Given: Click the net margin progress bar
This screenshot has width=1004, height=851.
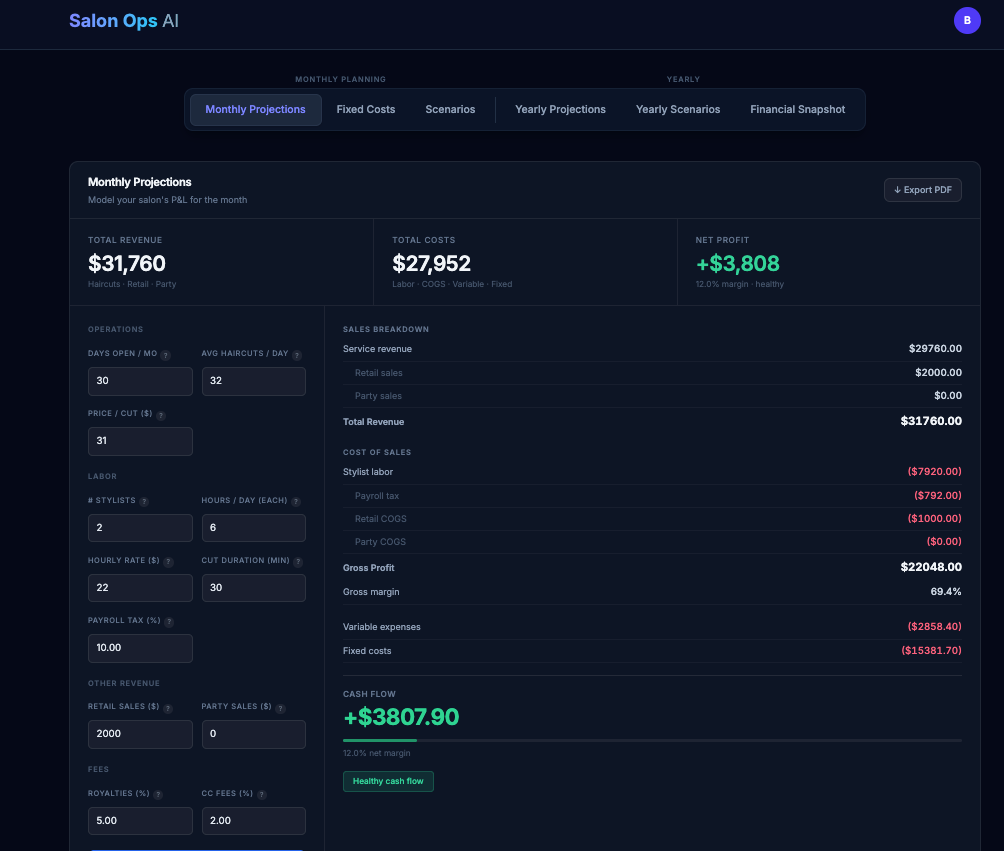Looking at the screenshot, I should tap(652, 740).
